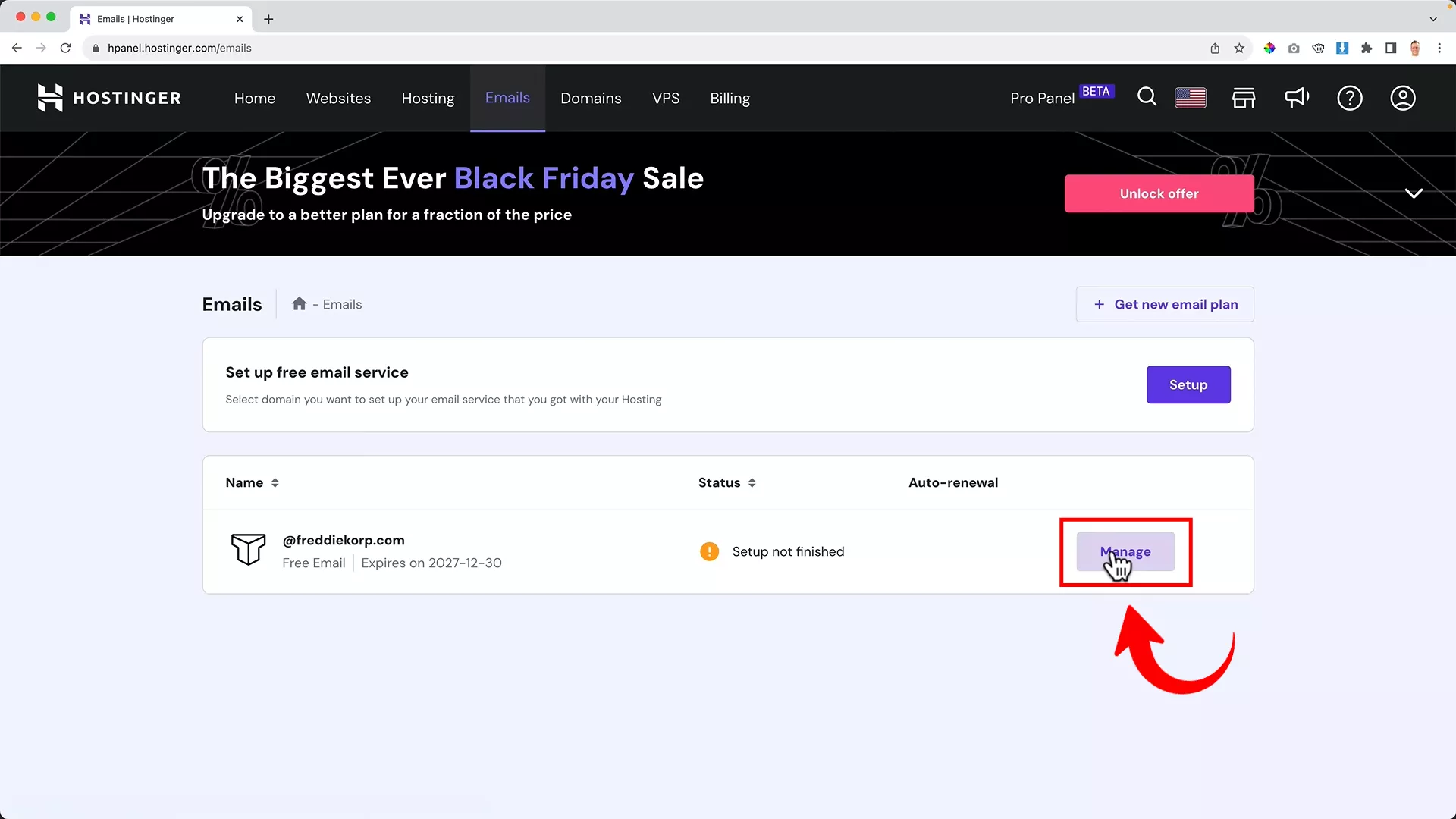Click the megaphone announcements icon

coord(1297,98)
